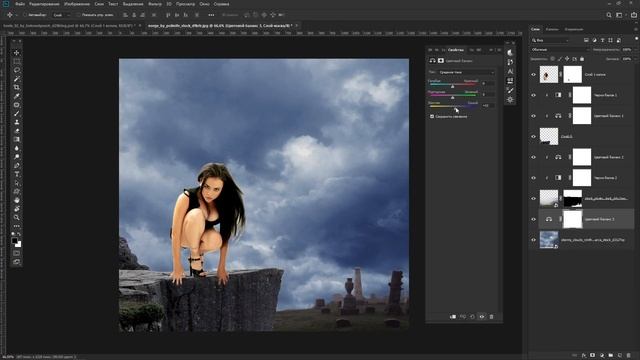Select the 'Цветовой баланс 2' layer name
The width and height of the screenshot is (640, 360).
coord(608,157)
